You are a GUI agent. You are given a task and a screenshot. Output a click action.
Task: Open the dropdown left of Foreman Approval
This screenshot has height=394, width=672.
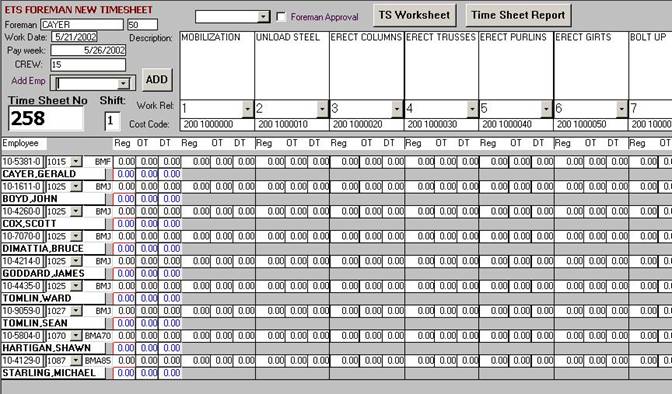(264, 17)
